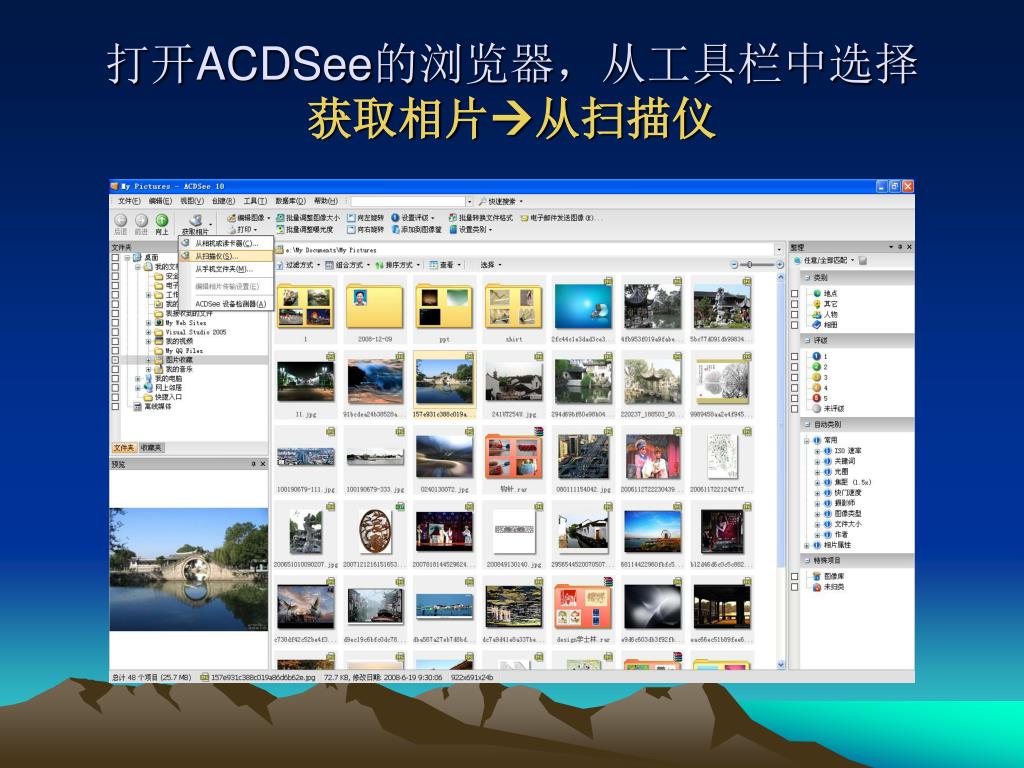Pin the 预览 preview panel
This screenshot has width=1024, height=768.
253,464
